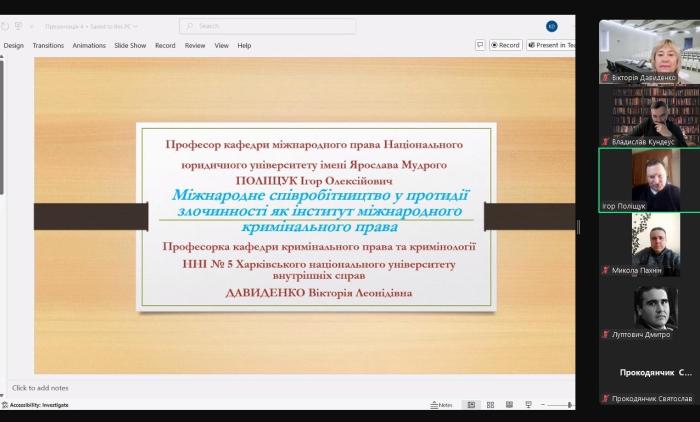Screen dimensions: 700x422
Task: Start Slide Show from status bar icon
Action: 527,405
